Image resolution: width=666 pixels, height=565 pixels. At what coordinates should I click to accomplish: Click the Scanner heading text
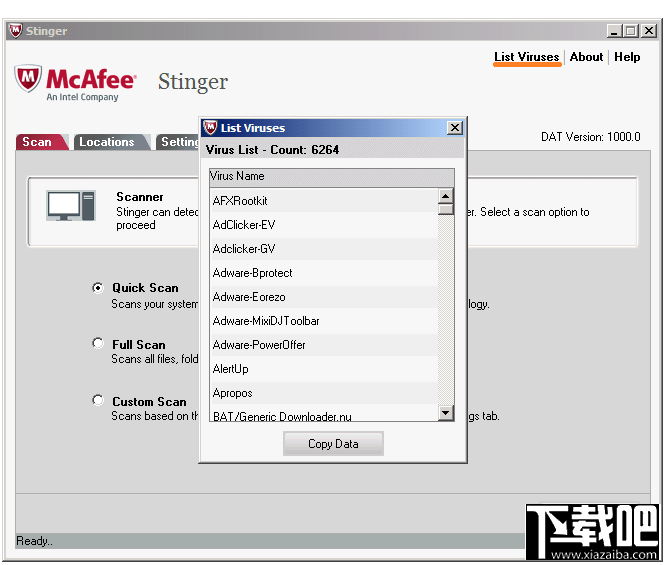(140, 197)
